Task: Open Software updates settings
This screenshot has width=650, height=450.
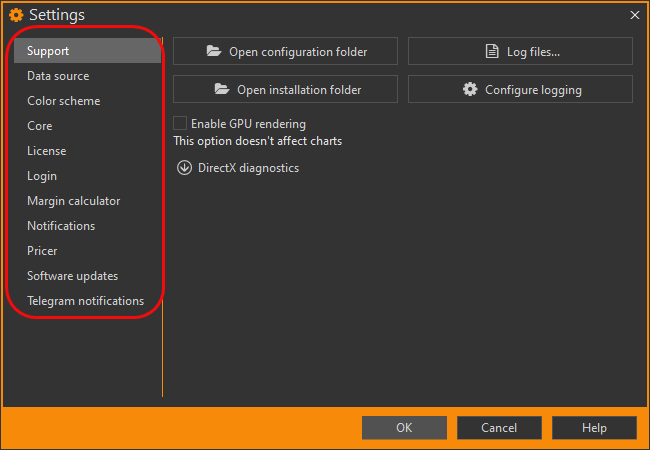Action: [x=72, y=276]
